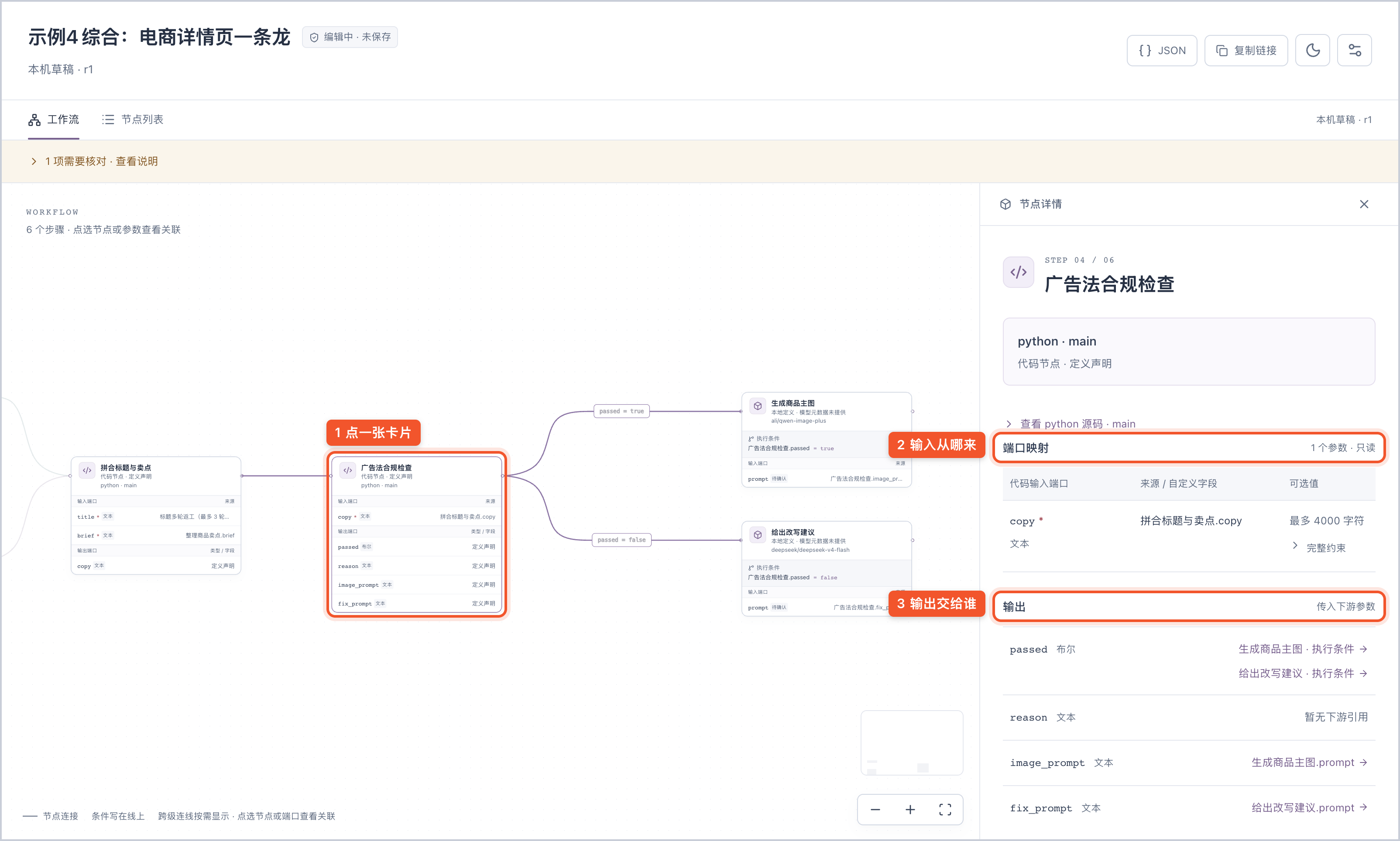This screenshot has width=1400, height=841.
Task: Click reason output row in panel
Action: coord(1189,717)
